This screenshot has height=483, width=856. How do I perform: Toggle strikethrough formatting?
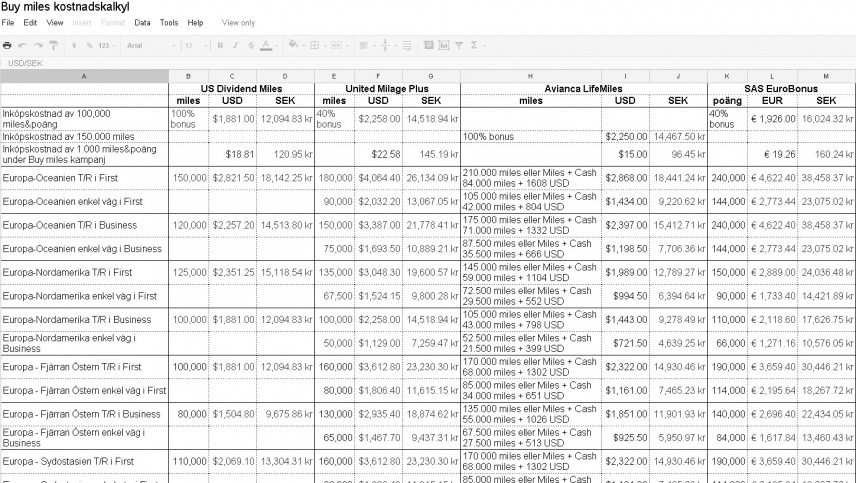tap(249, 45)
